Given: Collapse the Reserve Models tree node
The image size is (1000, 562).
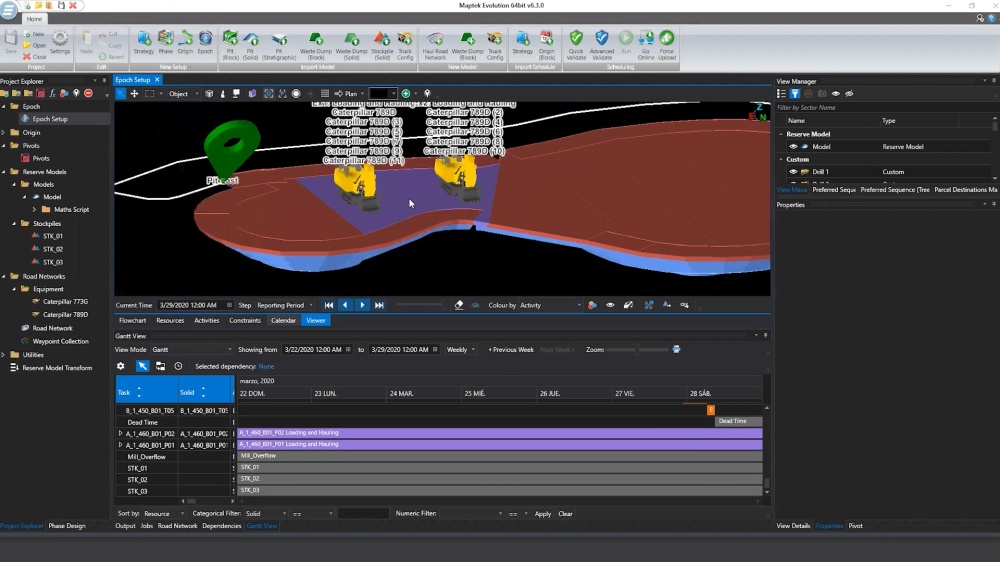Looking at the screenshot, I should point(4,172).
